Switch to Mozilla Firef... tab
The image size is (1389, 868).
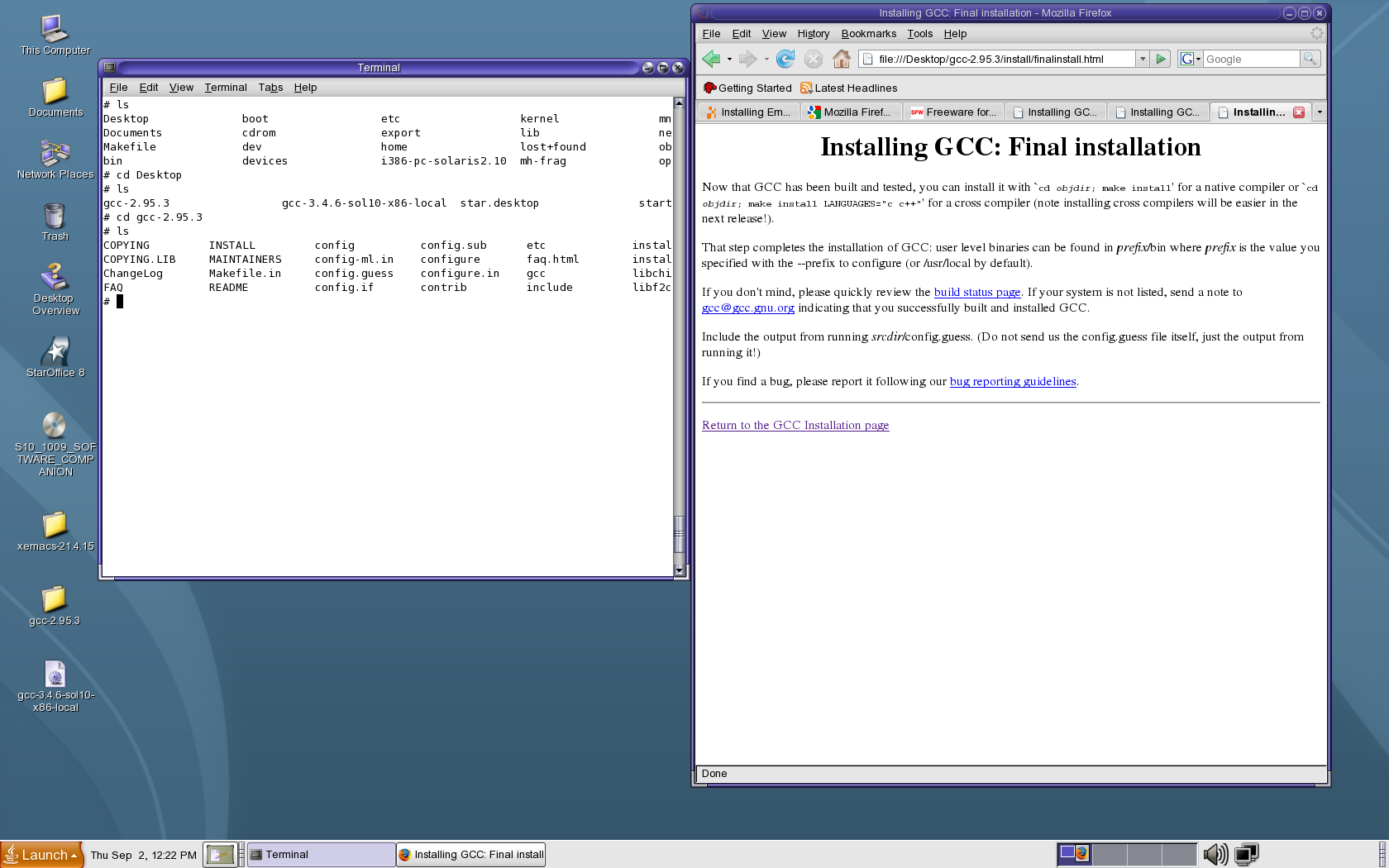pos(851,112)
